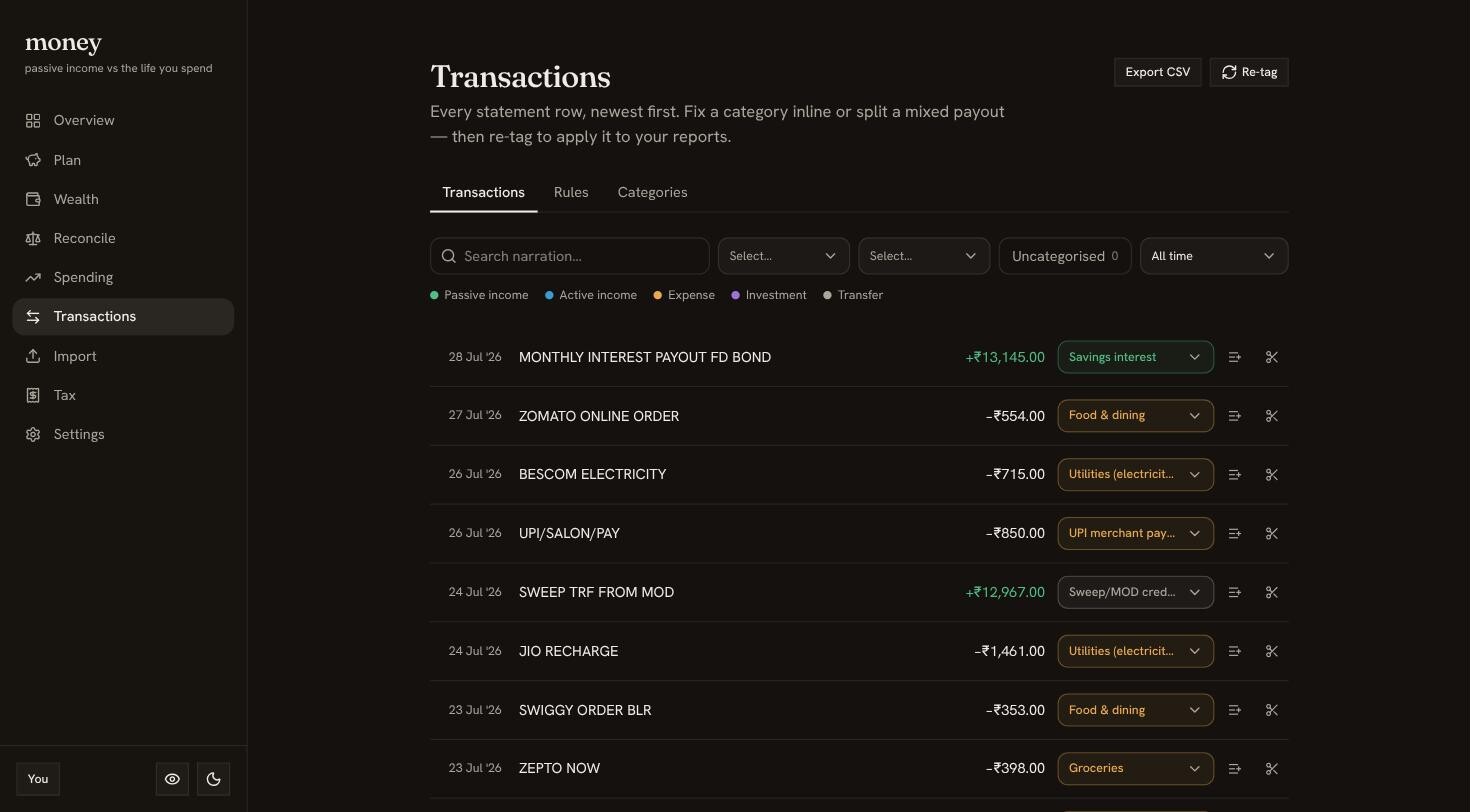Viewport: 1470px width, 812px height.
Task: Open the Import page
Action: tap(123, 356)
